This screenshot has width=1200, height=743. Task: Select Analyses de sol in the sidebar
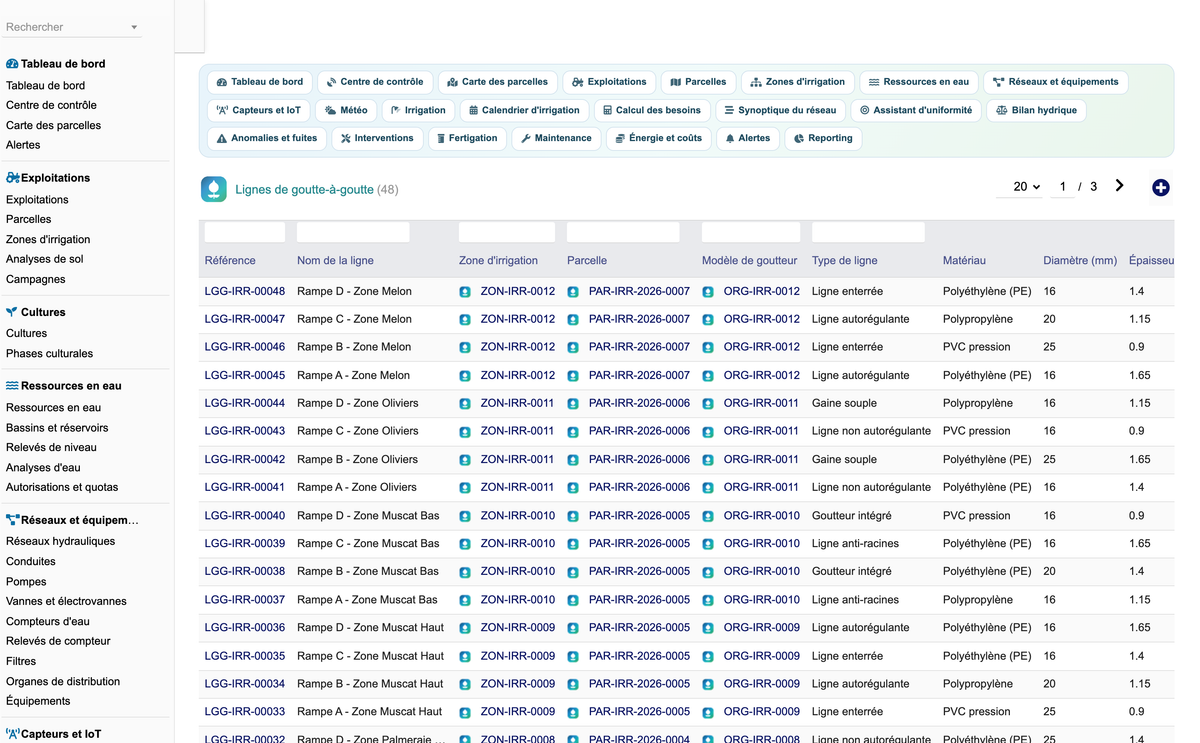click(45, 259)
